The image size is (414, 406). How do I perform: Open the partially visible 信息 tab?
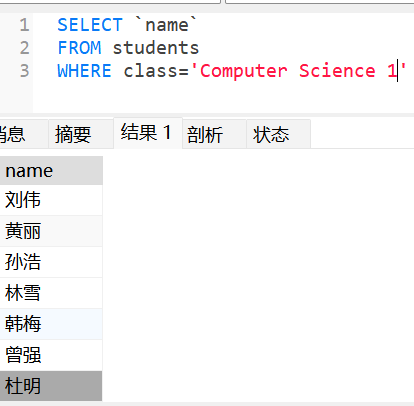coord(23,134)
